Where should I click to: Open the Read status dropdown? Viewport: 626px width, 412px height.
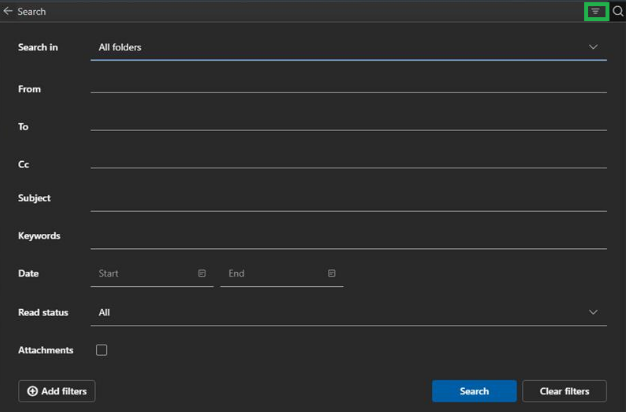[349, 313]
